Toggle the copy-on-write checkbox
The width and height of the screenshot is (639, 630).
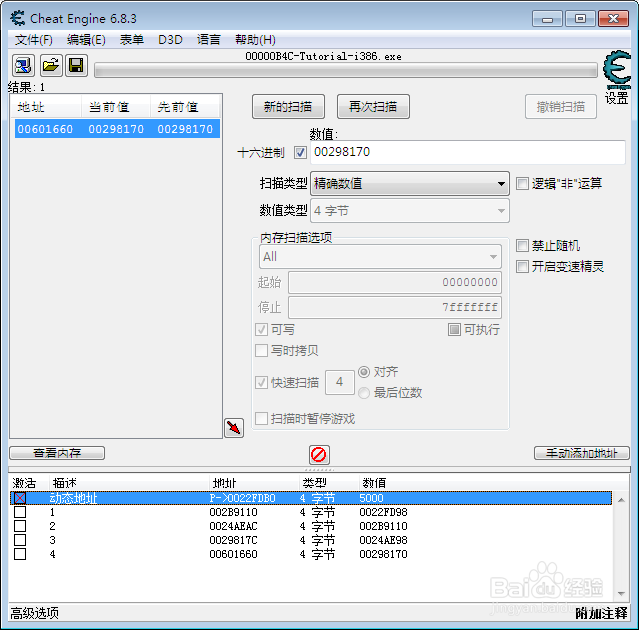(261, 350)
